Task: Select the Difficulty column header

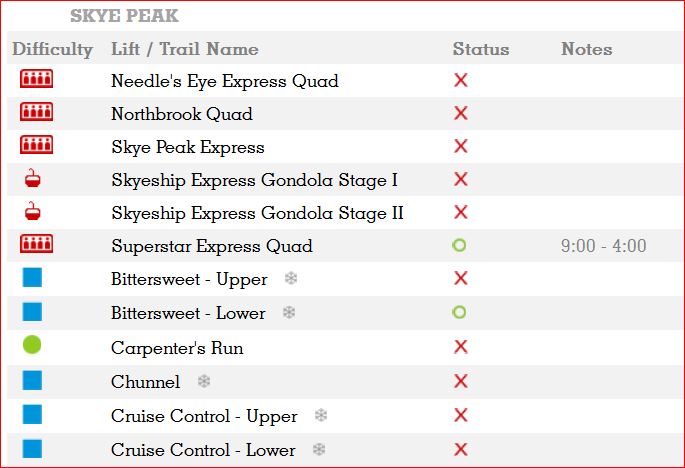Action: pyautogui.click(x=52, y=49)
